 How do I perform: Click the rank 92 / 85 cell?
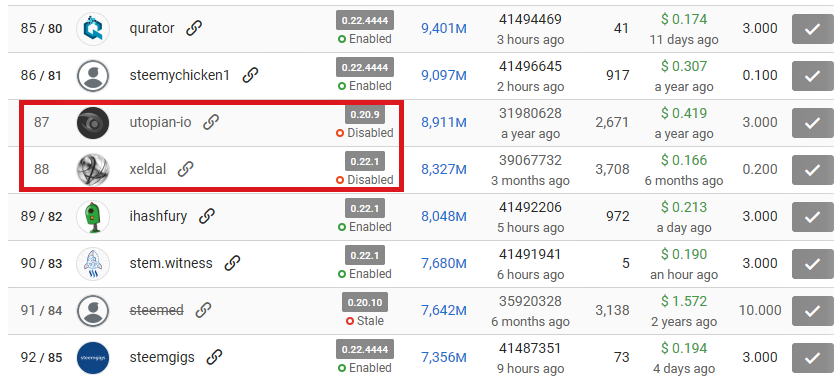[41, 357]
